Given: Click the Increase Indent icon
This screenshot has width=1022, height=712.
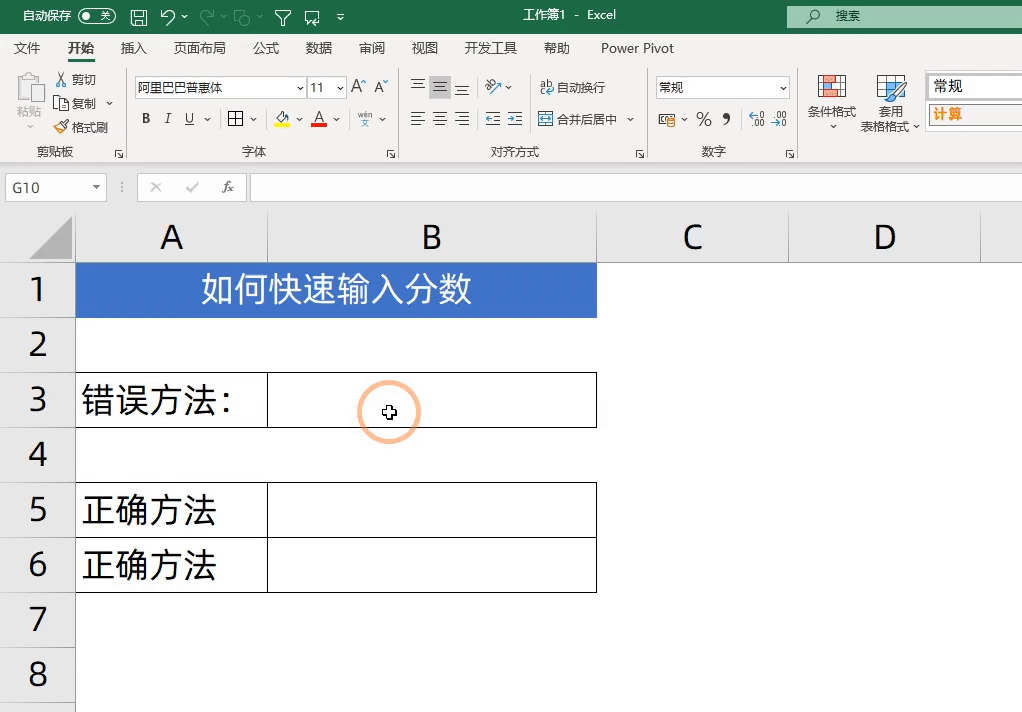Looking at the screenshot, I should [515, 119].
